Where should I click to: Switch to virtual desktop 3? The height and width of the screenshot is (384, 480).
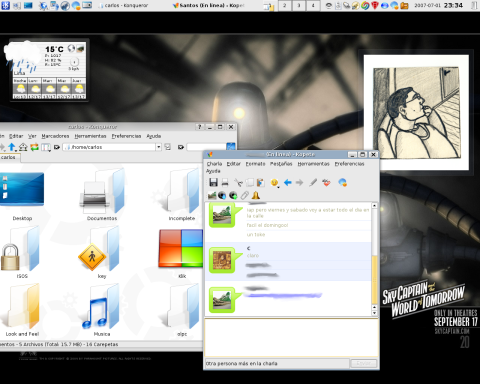[299, 5]
